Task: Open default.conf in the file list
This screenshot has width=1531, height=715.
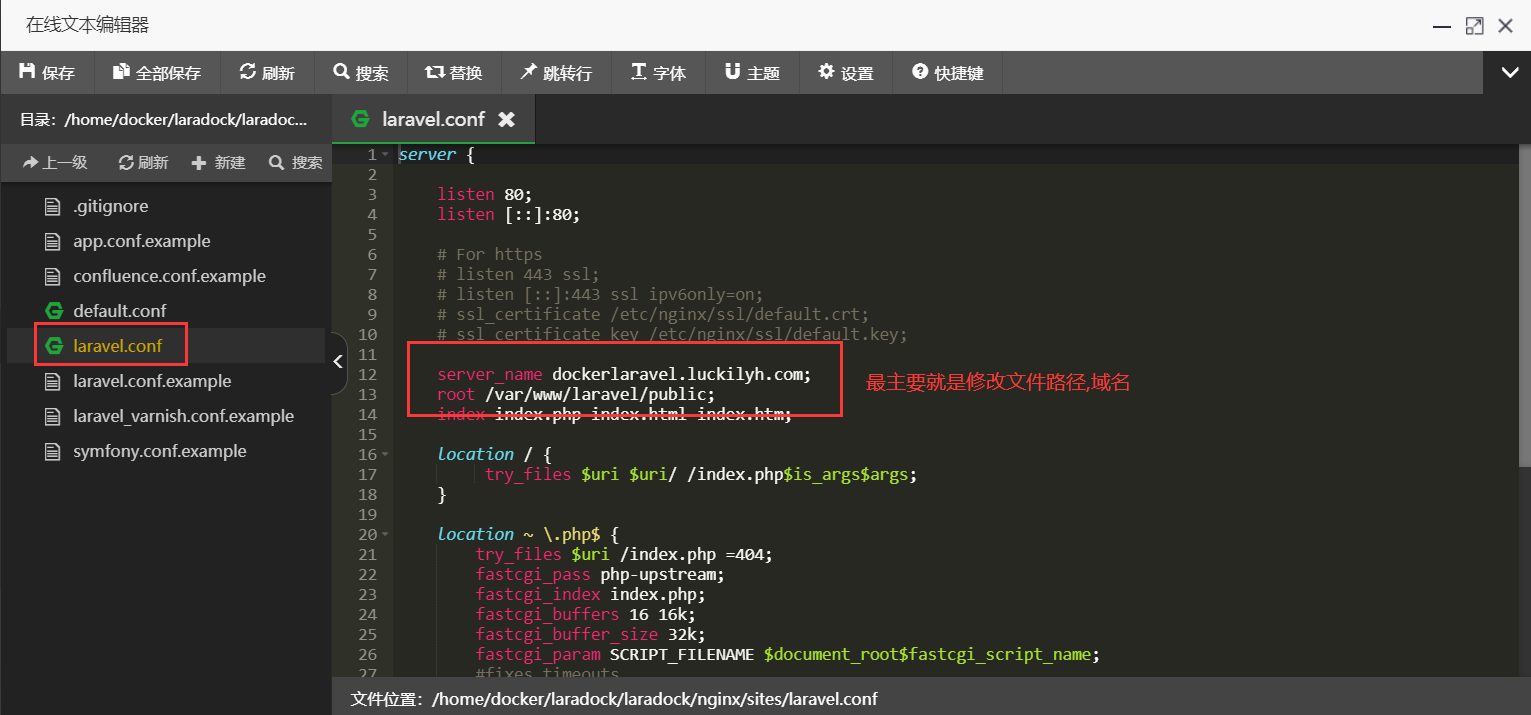Action: [x=119, y=311]
